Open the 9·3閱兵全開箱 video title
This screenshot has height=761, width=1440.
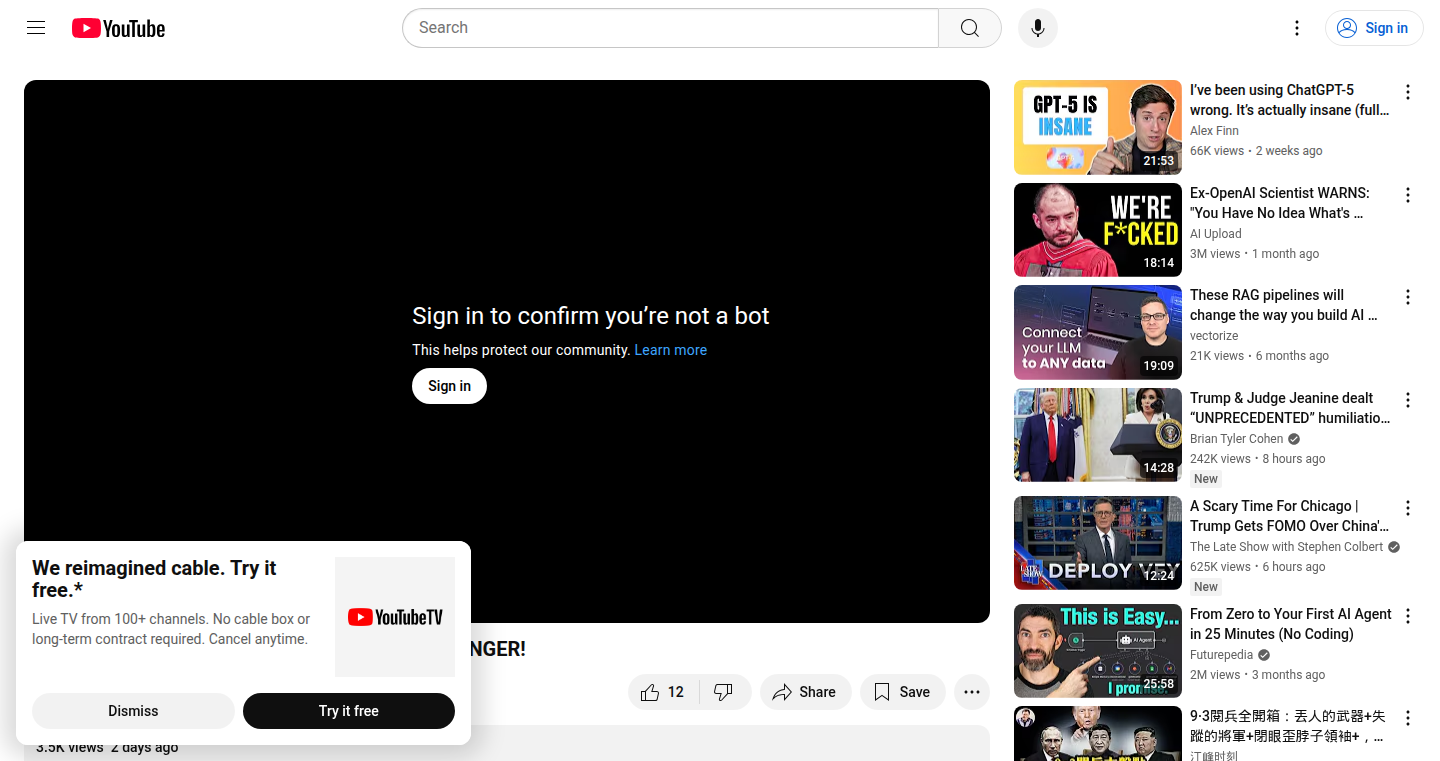coord(1288,726)
